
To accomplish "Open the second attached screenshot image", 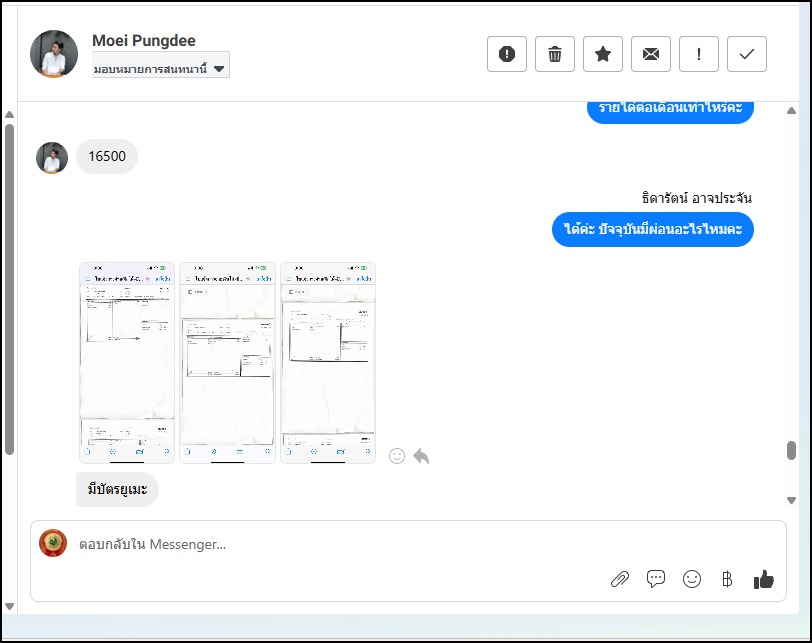I will [x=227, y=363].
